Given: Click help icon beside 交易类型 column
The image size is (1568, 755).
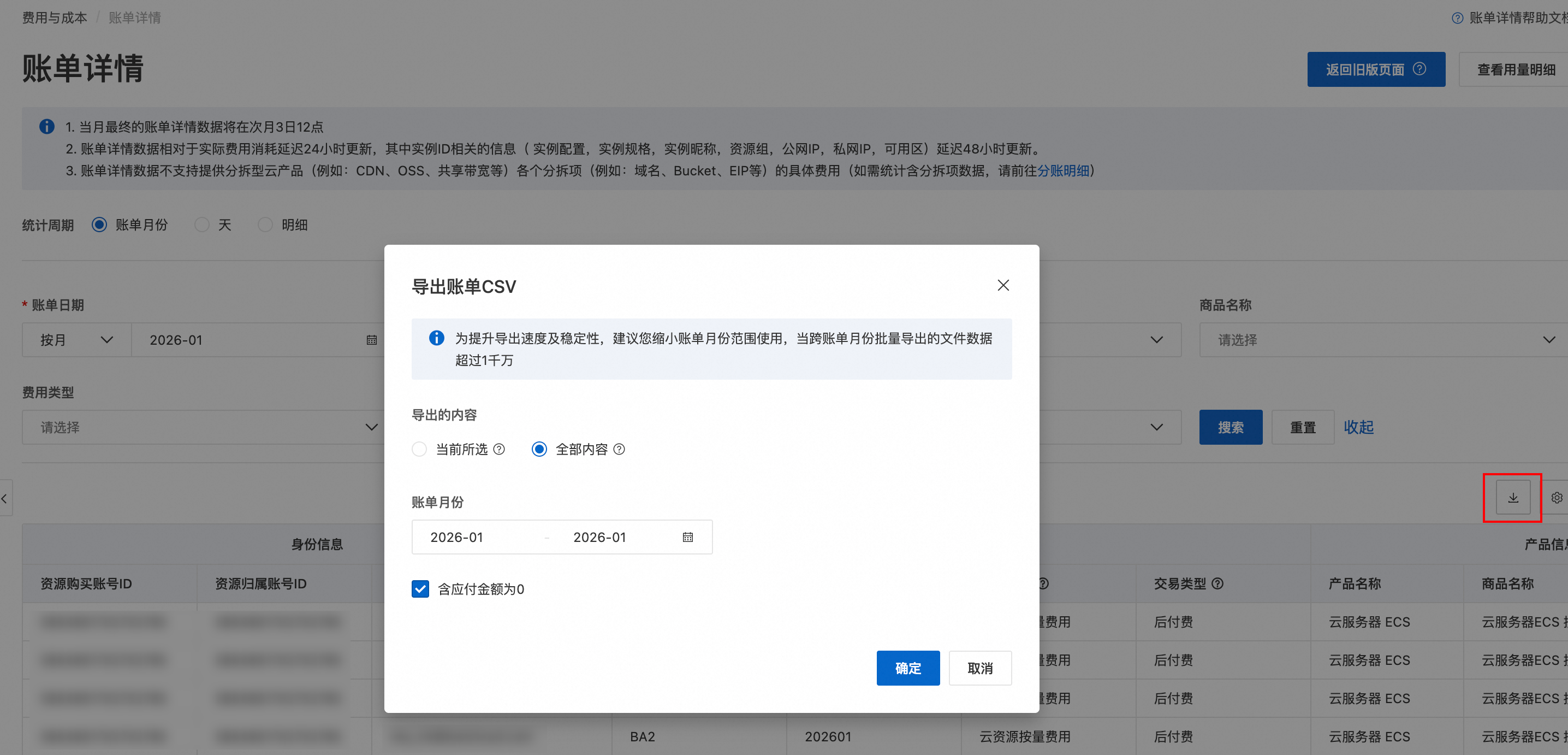Looking at the screenshot, I should point(1217,583).
